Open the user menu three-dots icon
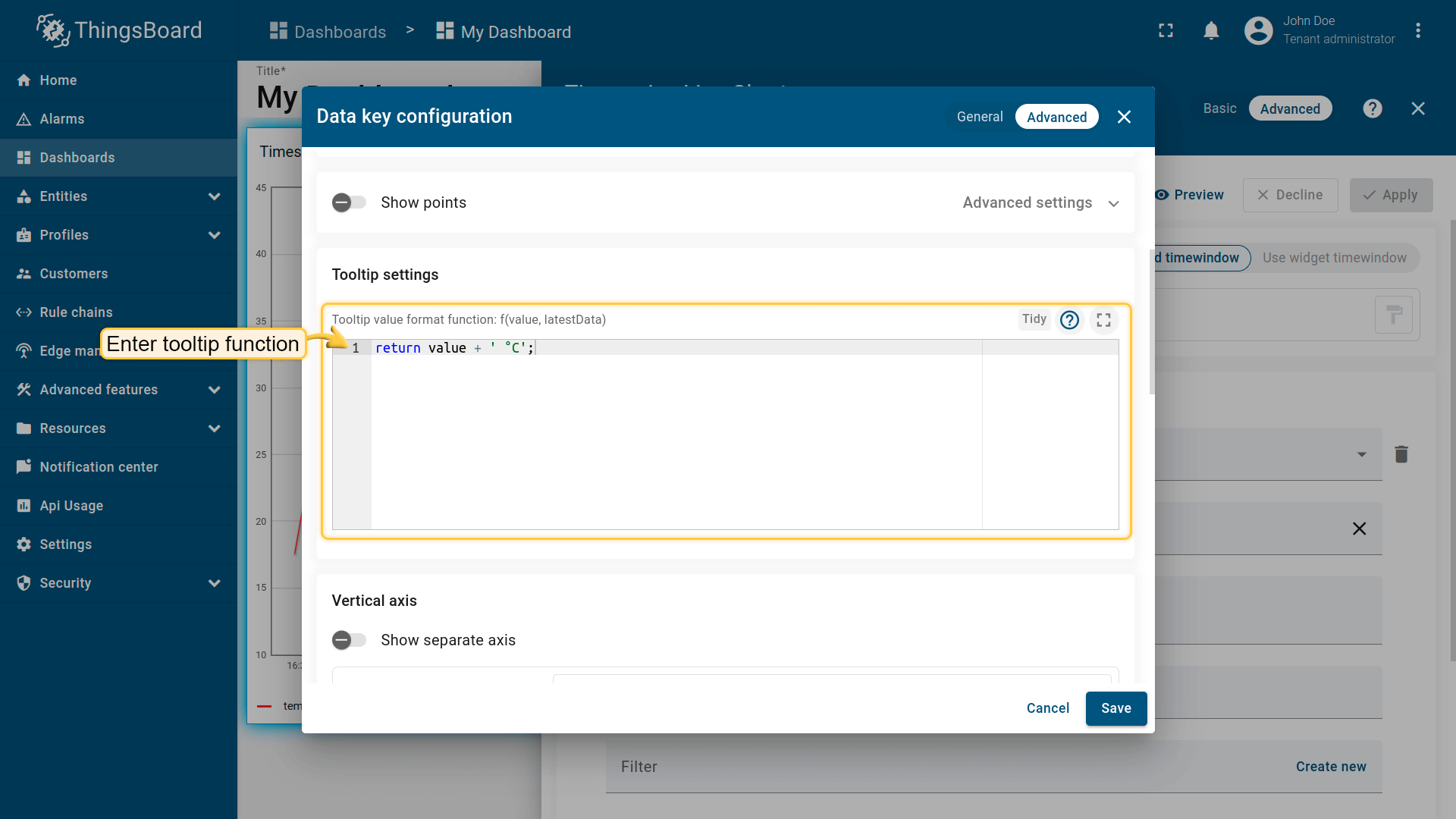 pos(1417,31)
